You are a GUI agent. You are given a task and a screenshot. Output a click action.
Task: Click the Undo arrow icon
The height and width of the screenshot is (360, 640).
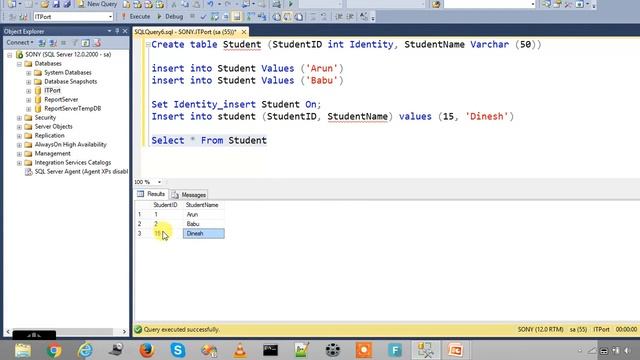[x=210, y=4]
